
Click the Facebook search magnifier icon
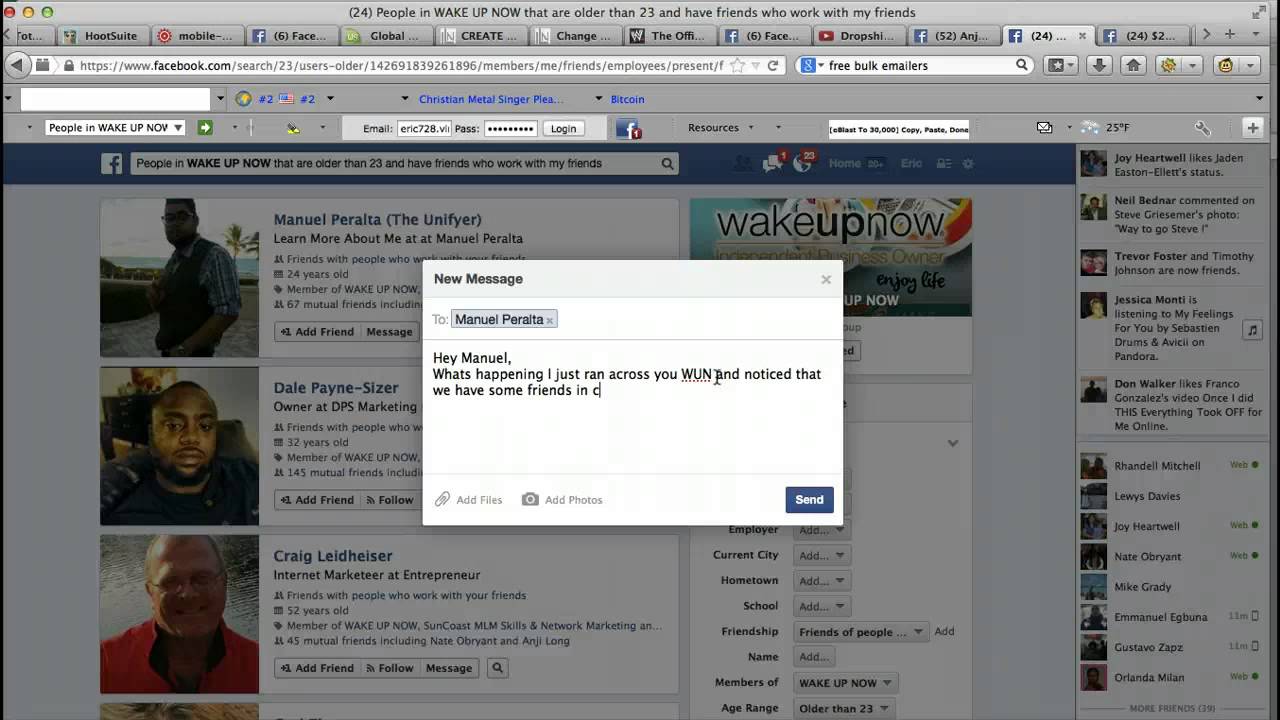(x=667, y=164)
